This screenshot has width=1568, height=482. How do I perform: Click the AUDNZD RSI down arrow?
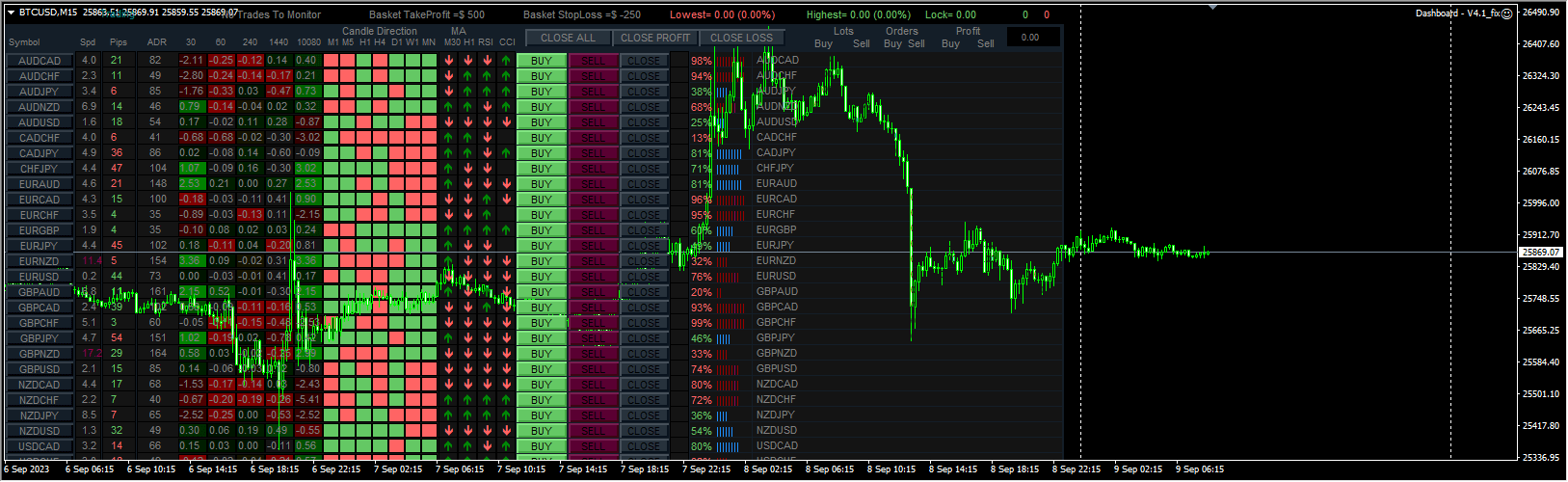tap(487, 107)
